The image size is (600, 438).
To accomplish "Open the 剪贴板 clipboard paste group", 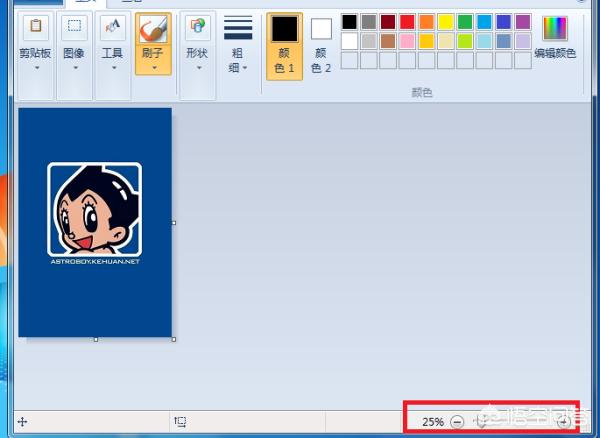I will pos(35,55).
